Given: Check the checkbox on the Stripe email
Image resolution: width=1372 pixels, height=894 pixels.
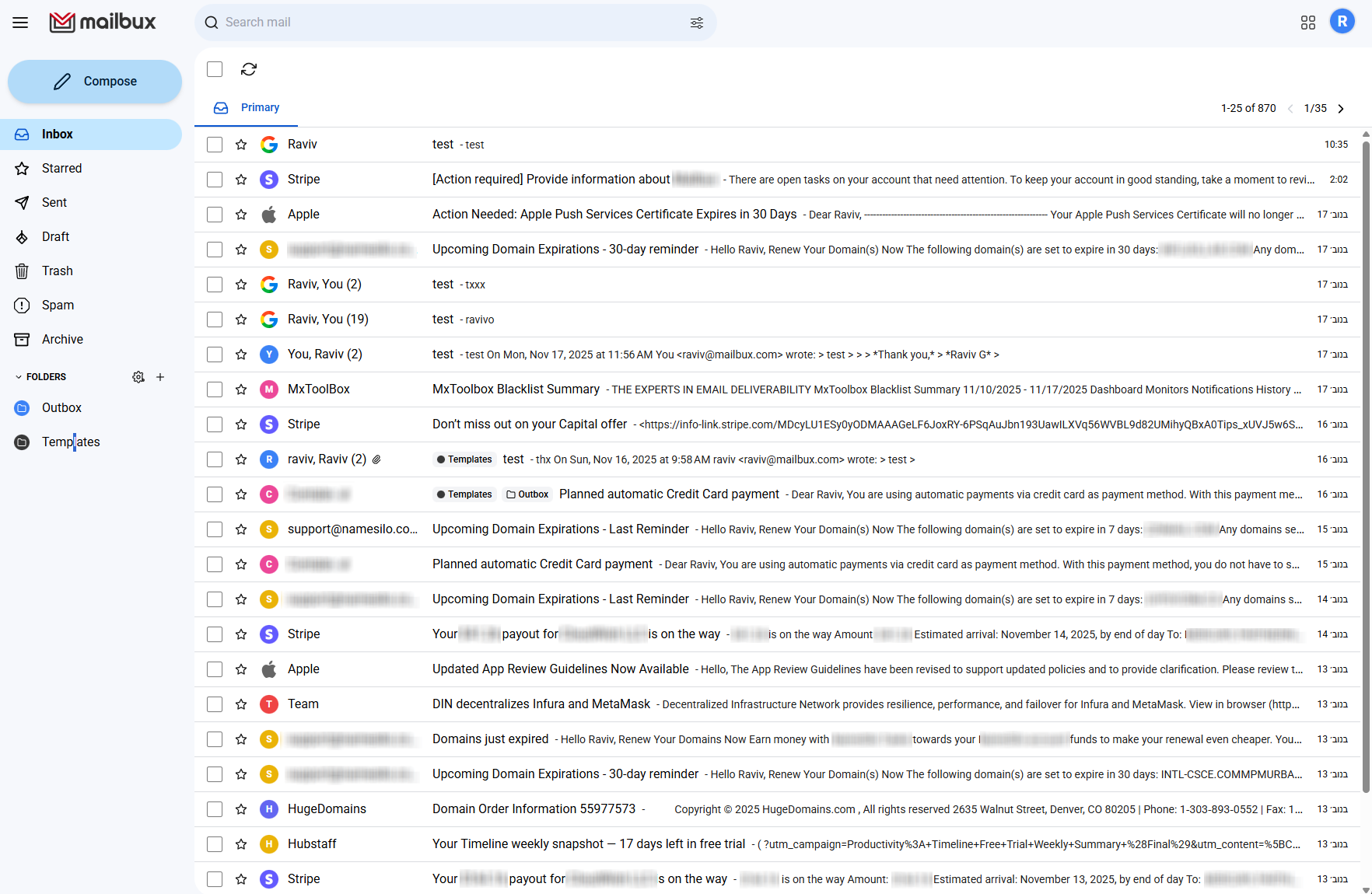Looking at the screenshot, I should (x=215, y=179).
